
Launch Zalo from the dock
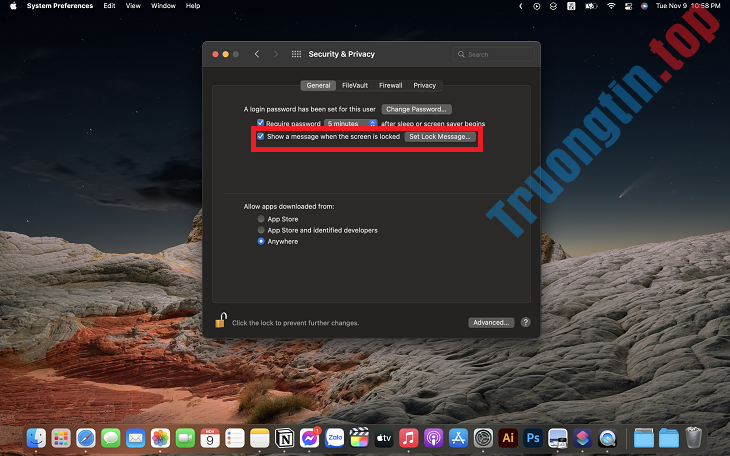334,438
